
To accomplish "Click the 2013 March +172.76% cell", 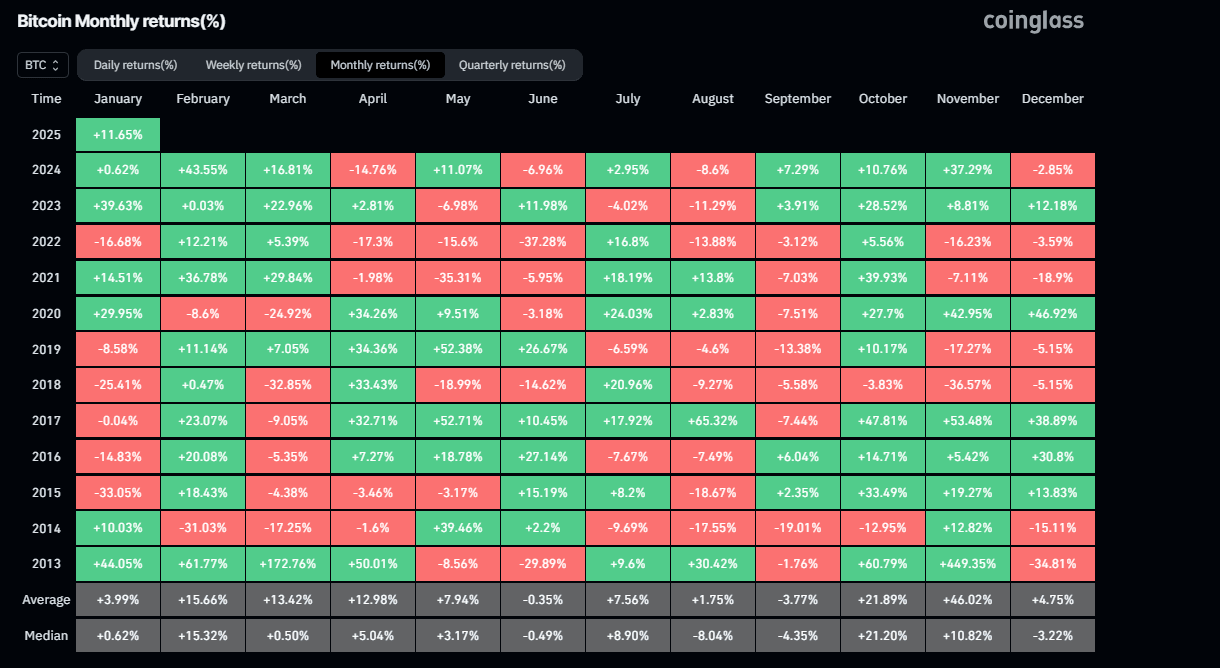I will (287, 563).
